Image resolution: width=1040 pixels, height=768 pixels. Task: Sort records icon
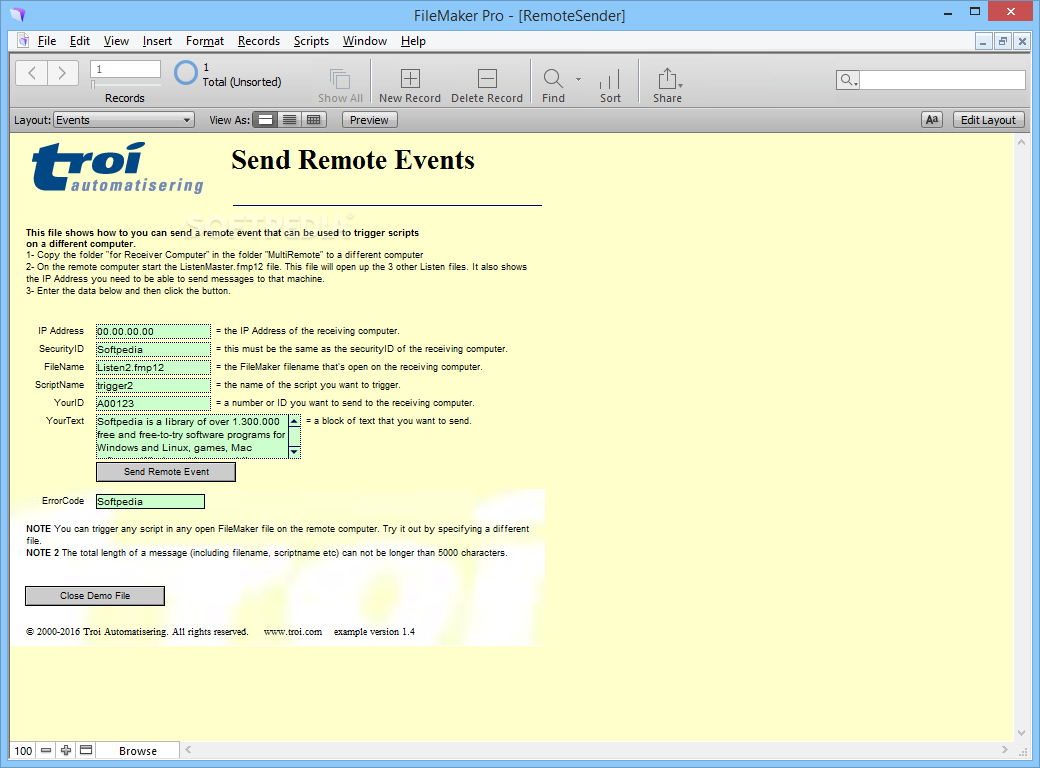coord(610,79)
